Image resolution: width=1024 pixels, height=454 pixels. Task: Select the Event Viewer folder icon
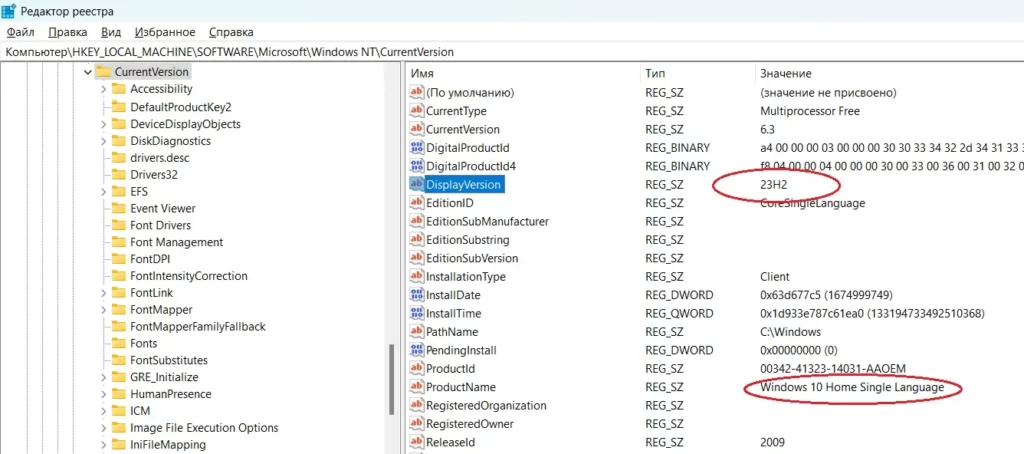[118, 208]
